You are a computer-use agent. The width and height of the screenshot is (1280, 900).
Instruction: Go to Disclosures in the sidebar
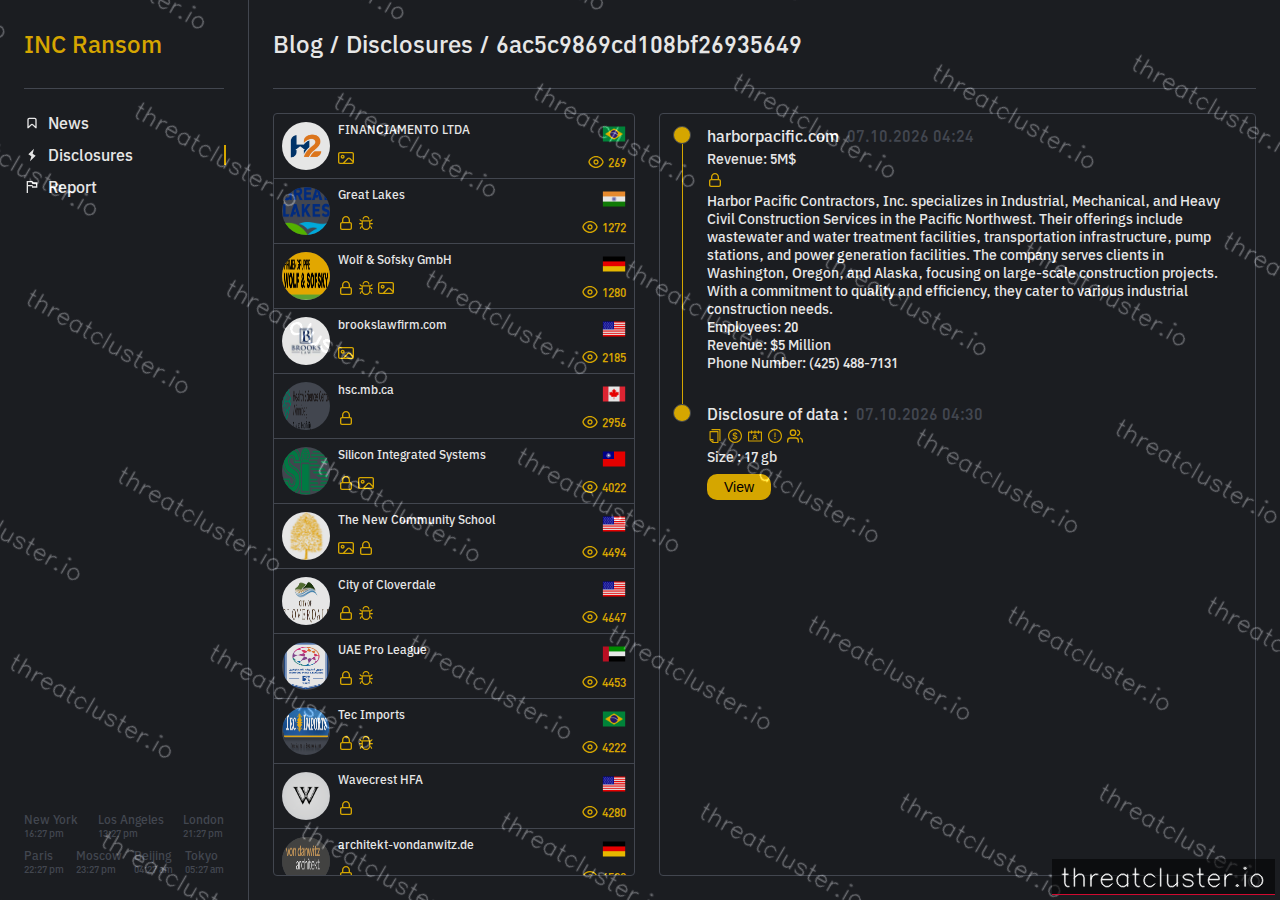tap(90, 155)
